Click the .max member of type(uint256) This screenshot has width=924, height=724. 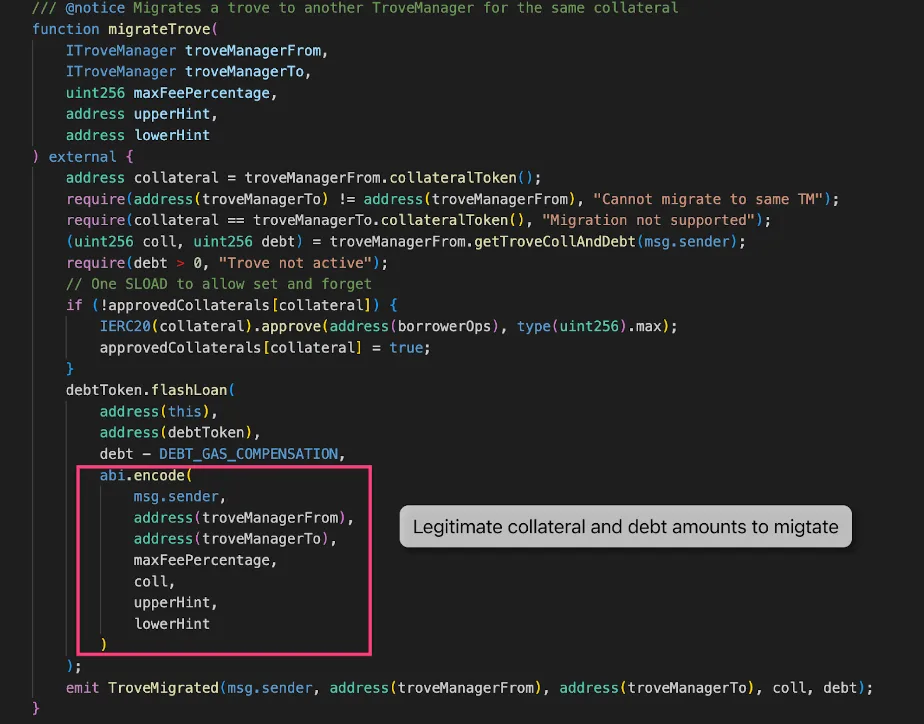click(644, 326)
